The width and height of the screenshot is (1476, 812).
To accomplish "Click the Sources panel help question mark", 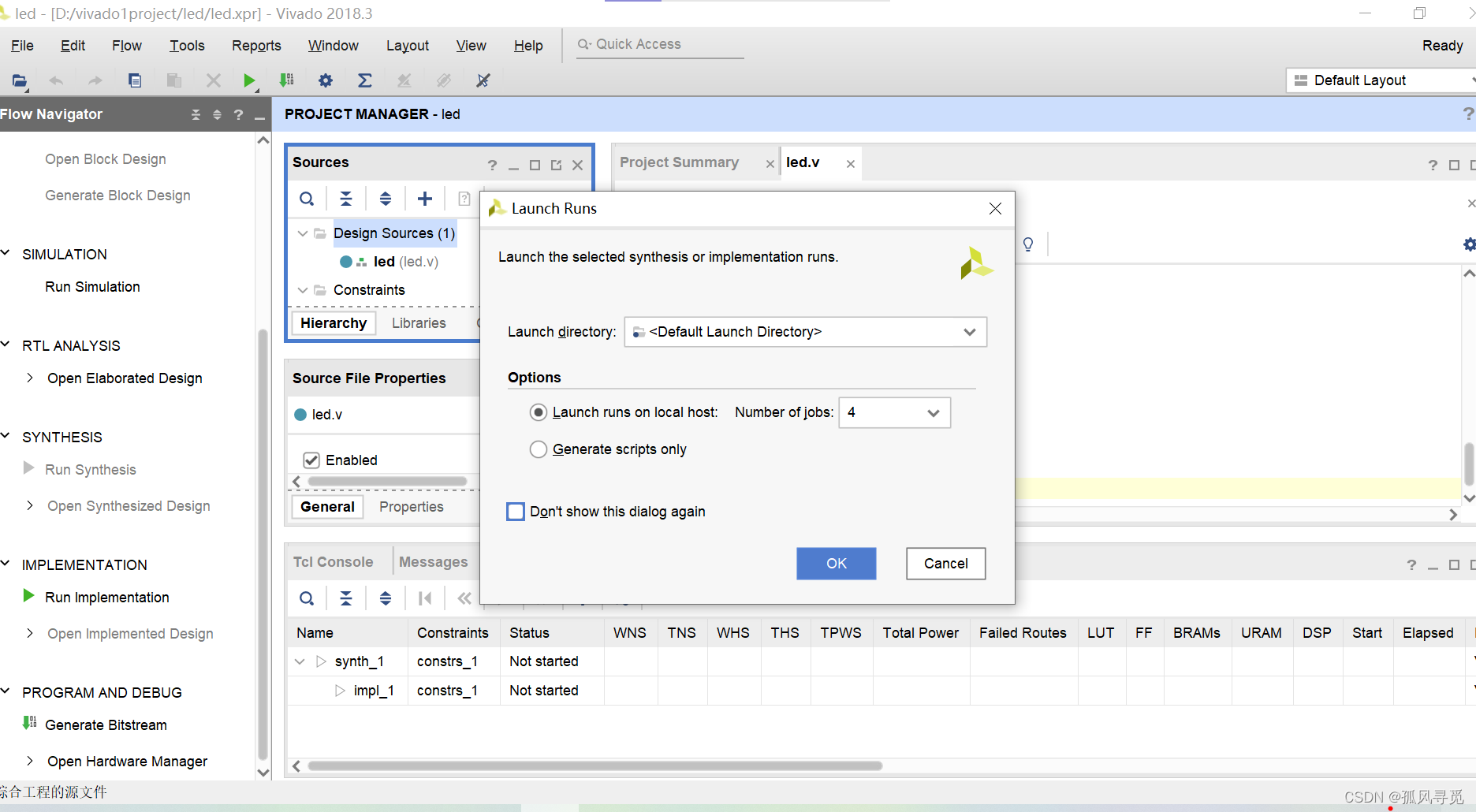I will (x=492, y=165).
